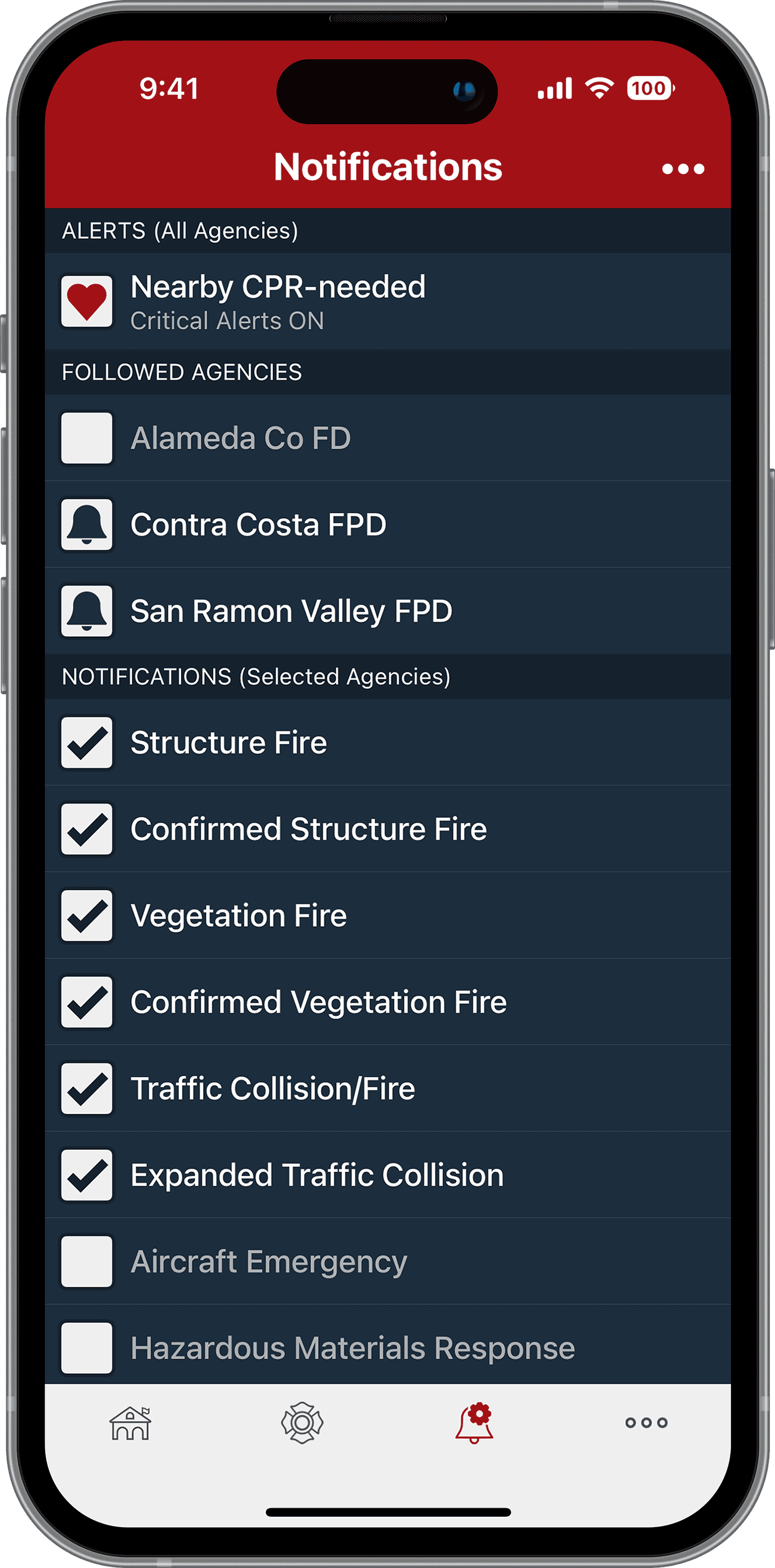The image size is (775, 1568).
Task: Tap the bell icon for Contra Costa FPD
Action: coord(86,525)
